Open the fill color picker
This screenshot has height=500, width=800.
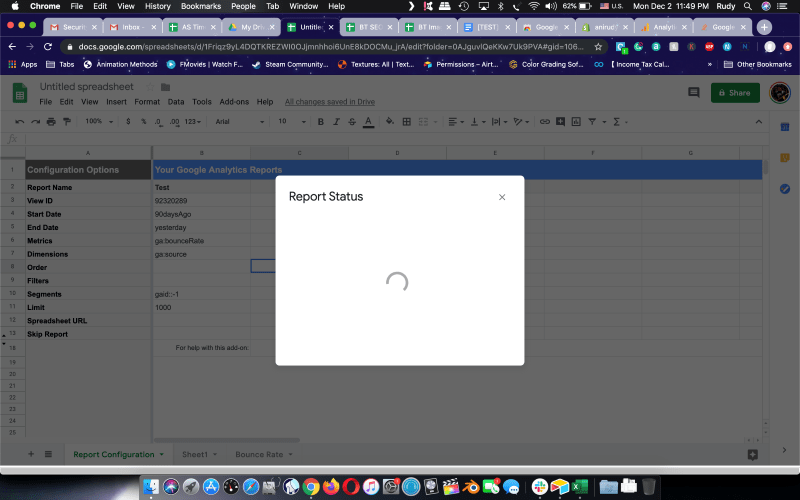390,121
